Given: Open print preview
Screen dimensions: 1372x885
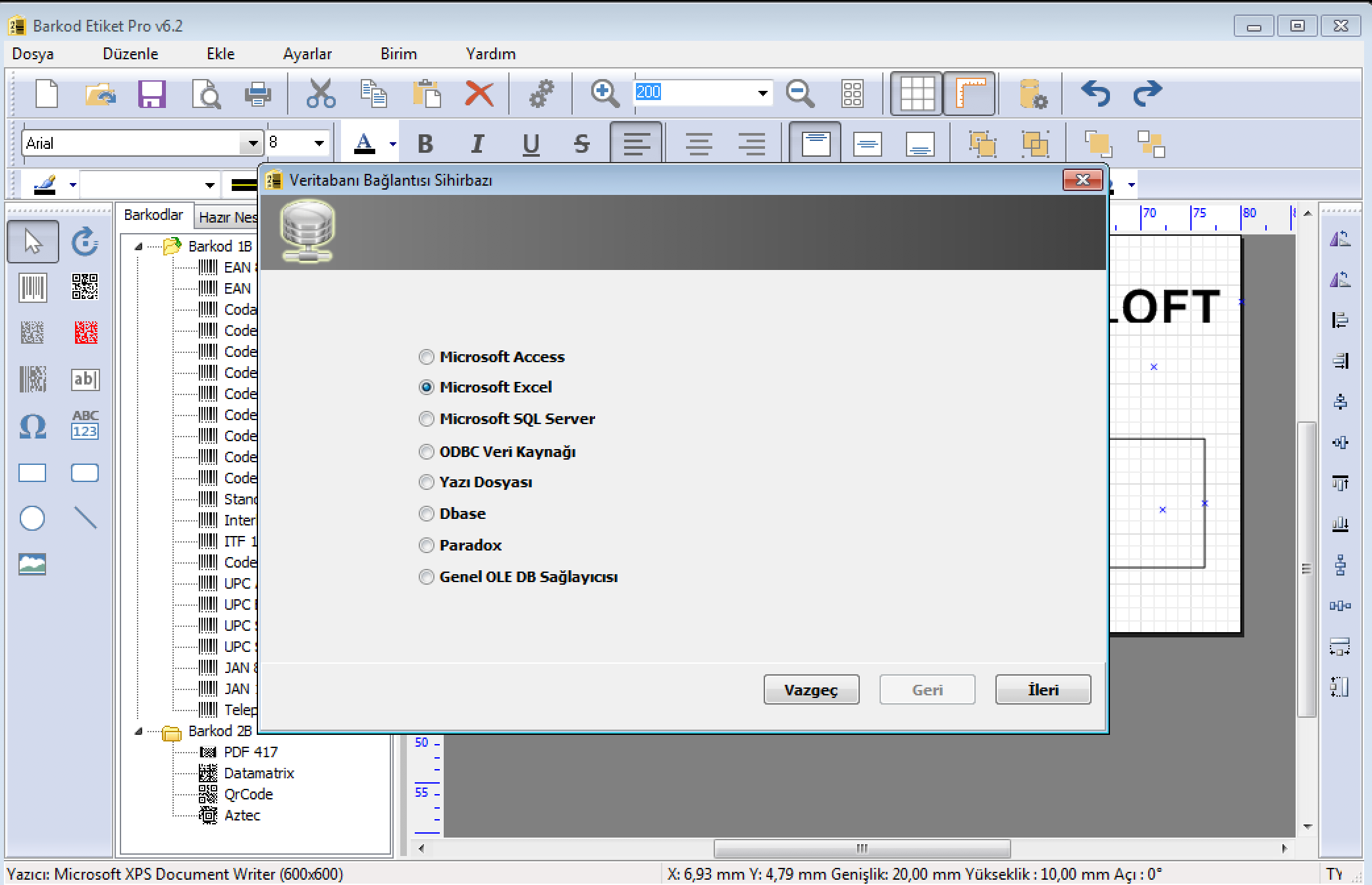Looking at the screenshot, I should click(x=205, y=94).
